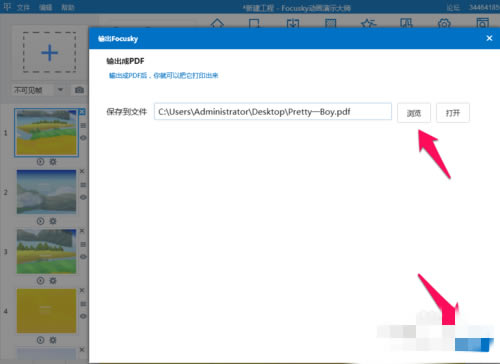Expand the frame type dropdown arrow

[60, 90]
